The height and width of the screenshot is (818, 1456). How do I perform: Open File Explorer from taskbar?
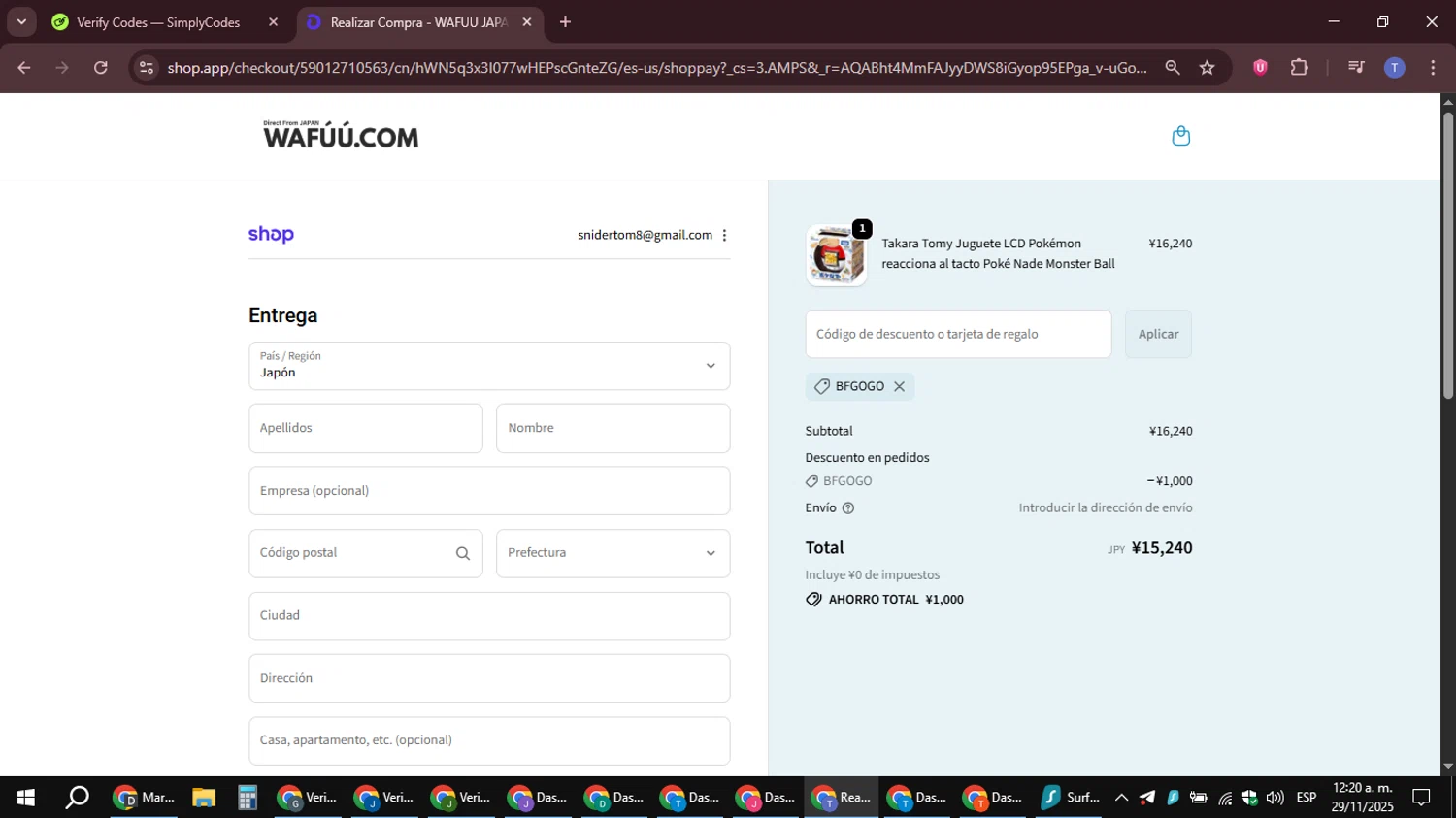(x=203, y=798)
